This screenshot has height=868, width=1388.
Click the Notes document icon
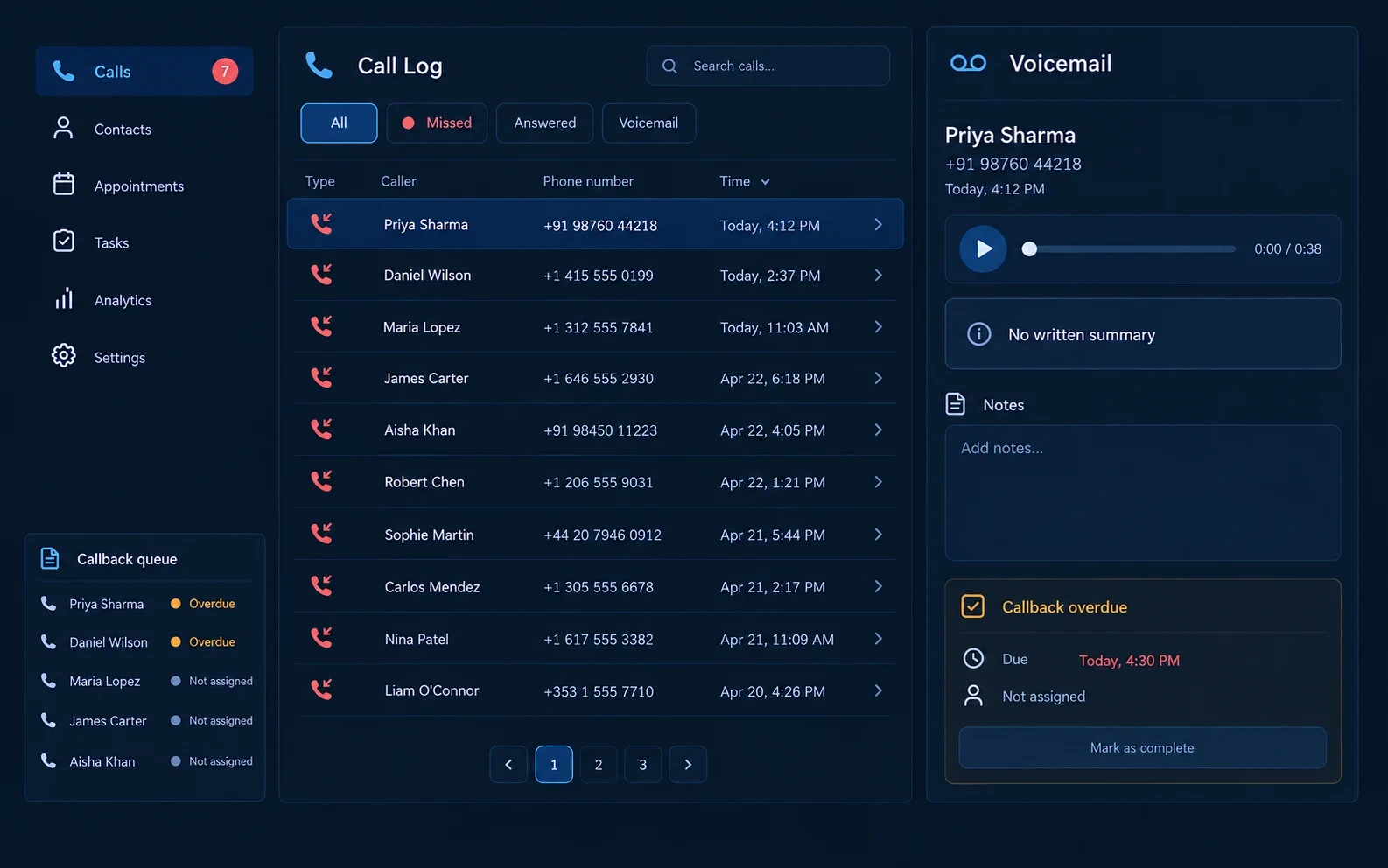[x=956, y=404]
